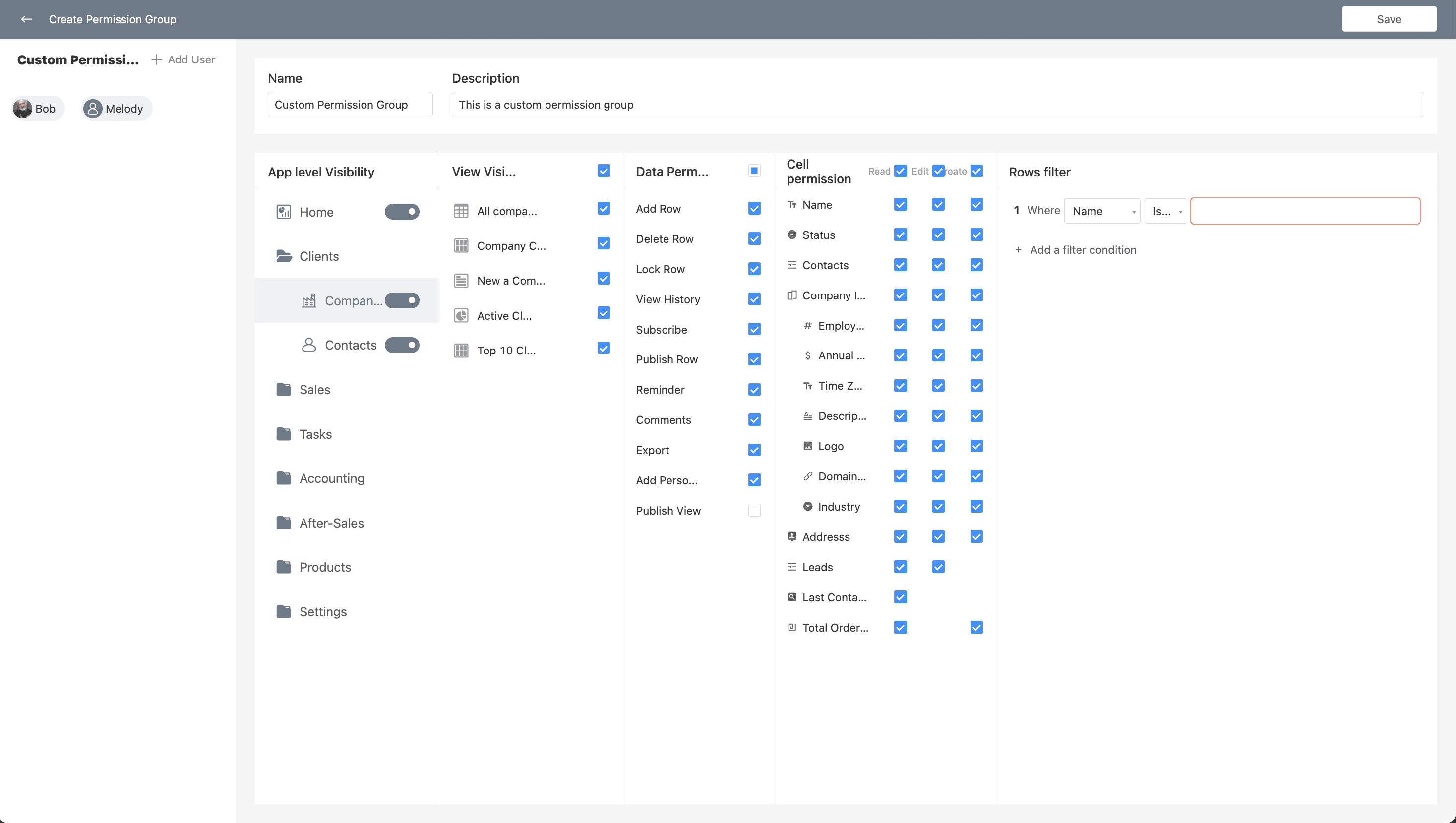This screenshot has width=1456, height=823.
Task: Click the Contacts person icon
Action: (308, 345)
